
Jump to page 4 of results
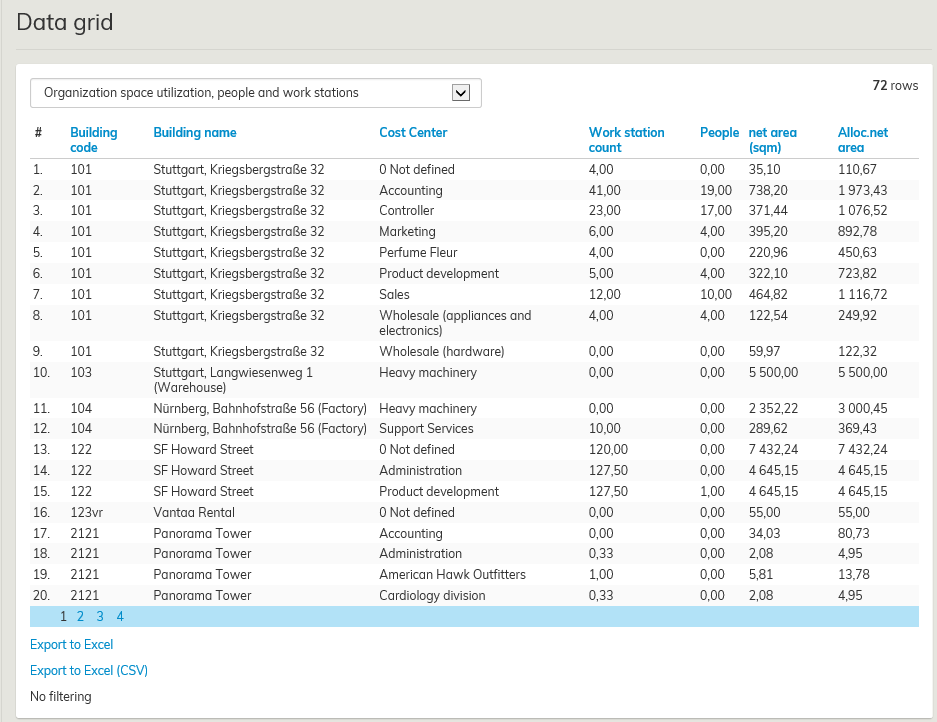[x=120, y=616]
